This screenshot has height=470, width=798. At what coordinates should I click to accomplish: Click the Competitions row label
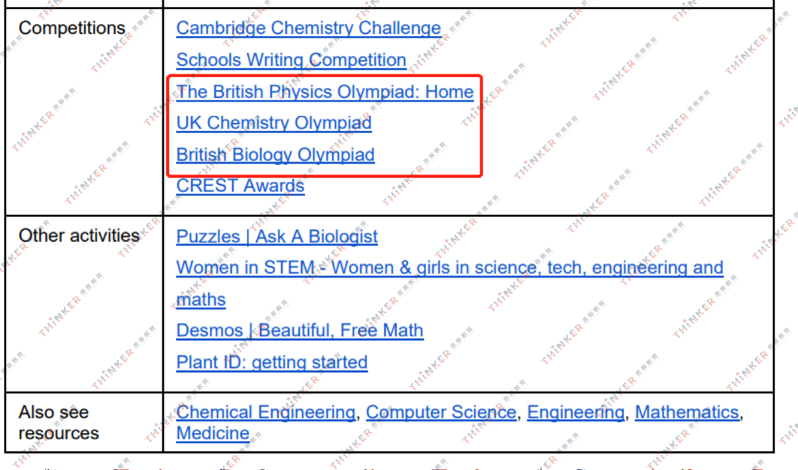[x=72, y=29]
